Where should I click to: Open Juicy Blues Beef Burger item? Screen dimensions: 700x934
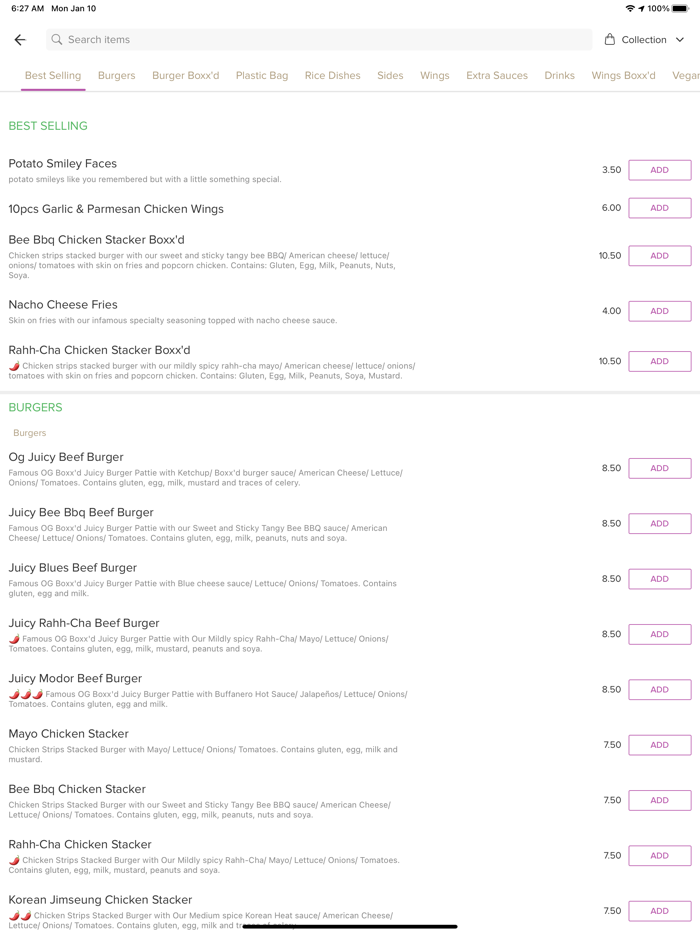click(x=73, y=568)
